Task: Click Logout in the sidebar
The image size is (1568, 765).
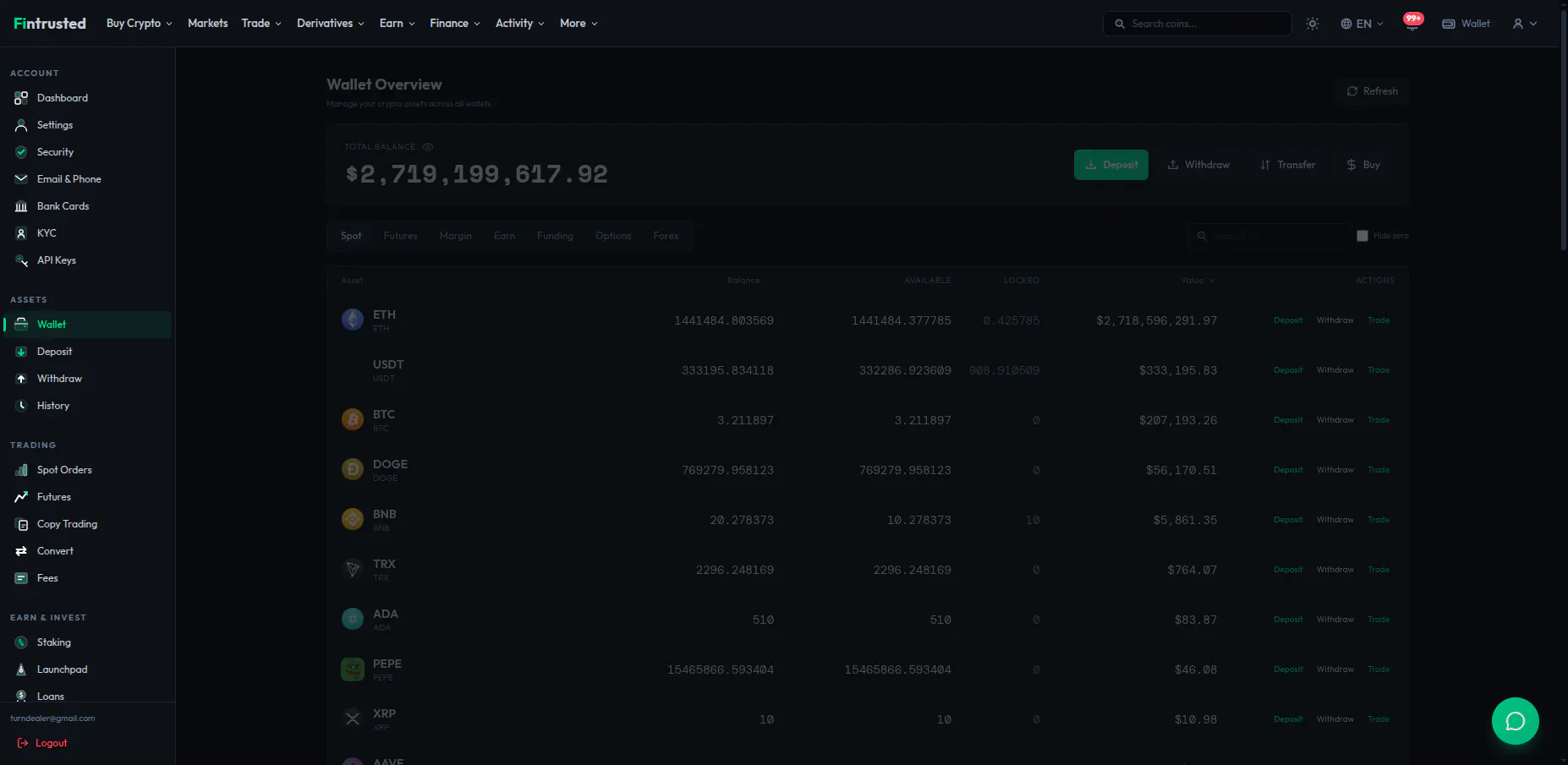Action: coord(42,743)
